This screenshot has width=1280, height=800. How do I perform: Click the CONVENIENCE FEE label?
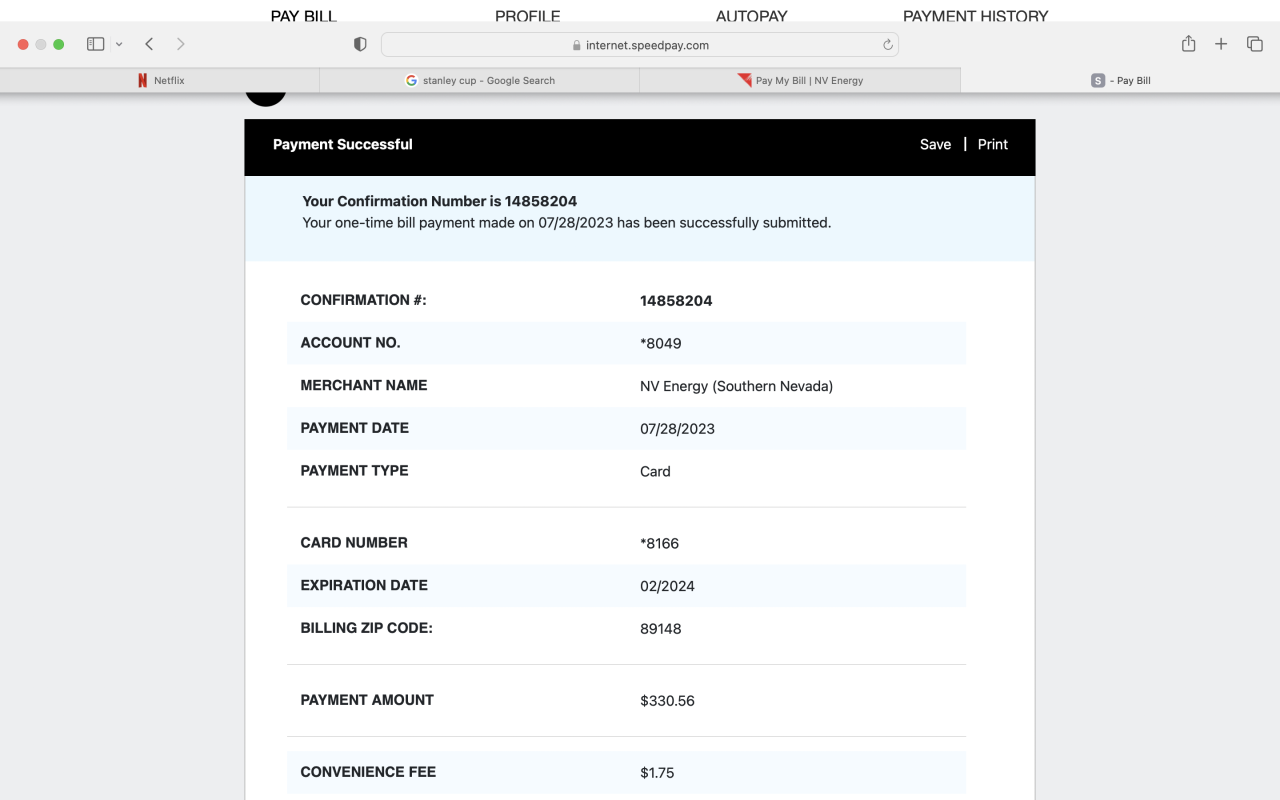tap(368, 772)
